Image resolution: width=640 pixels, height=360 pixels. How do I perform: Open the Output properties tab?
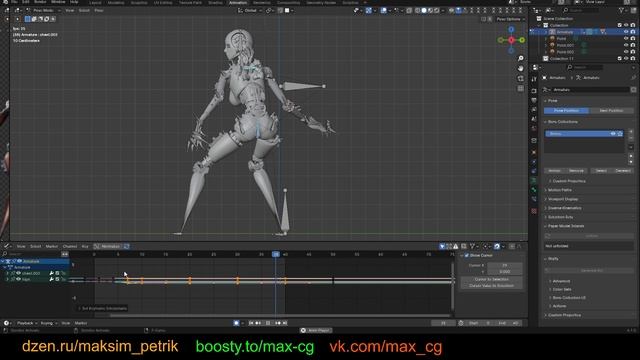(x=534, y=100)
